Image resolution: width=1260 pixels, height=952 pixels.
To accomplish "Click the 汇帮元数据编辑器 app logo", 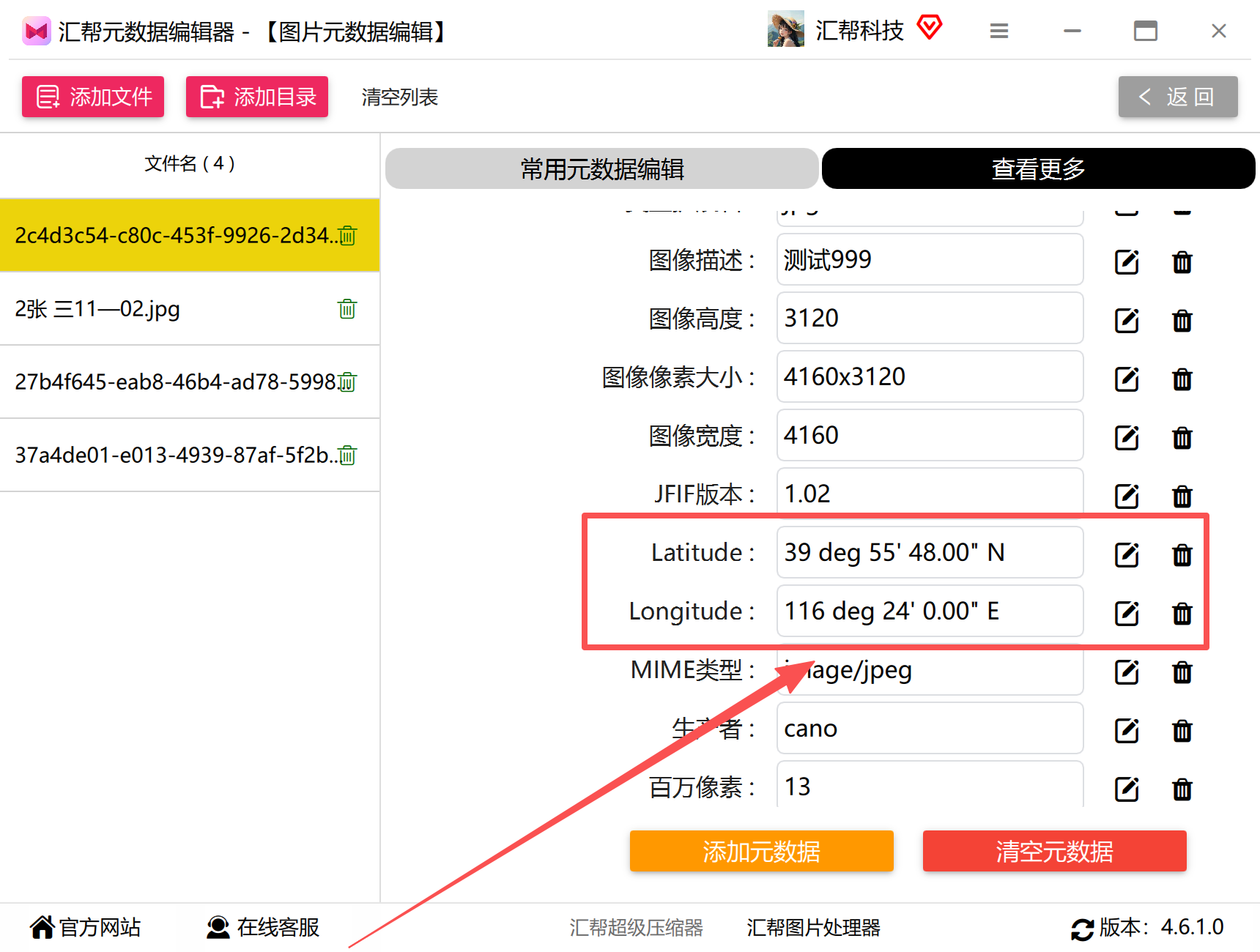I will 36,31.
